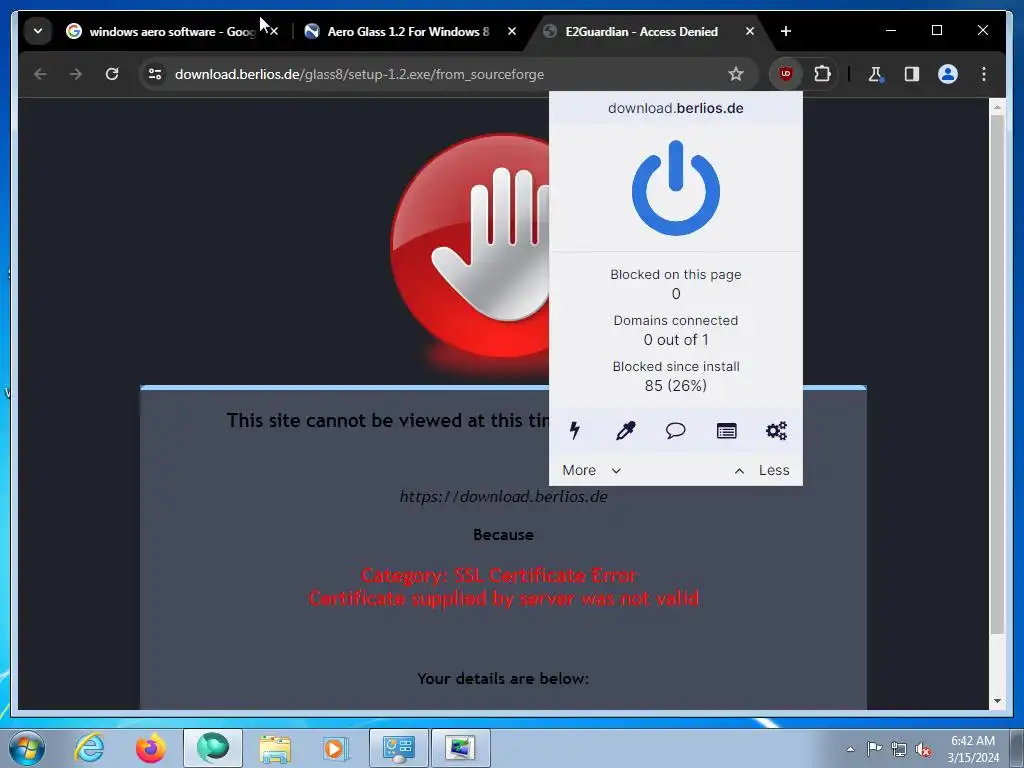1024x768 pixels.
Task: Close the Aero Glass 1.2 tab
Action: [x=512, y=31]
